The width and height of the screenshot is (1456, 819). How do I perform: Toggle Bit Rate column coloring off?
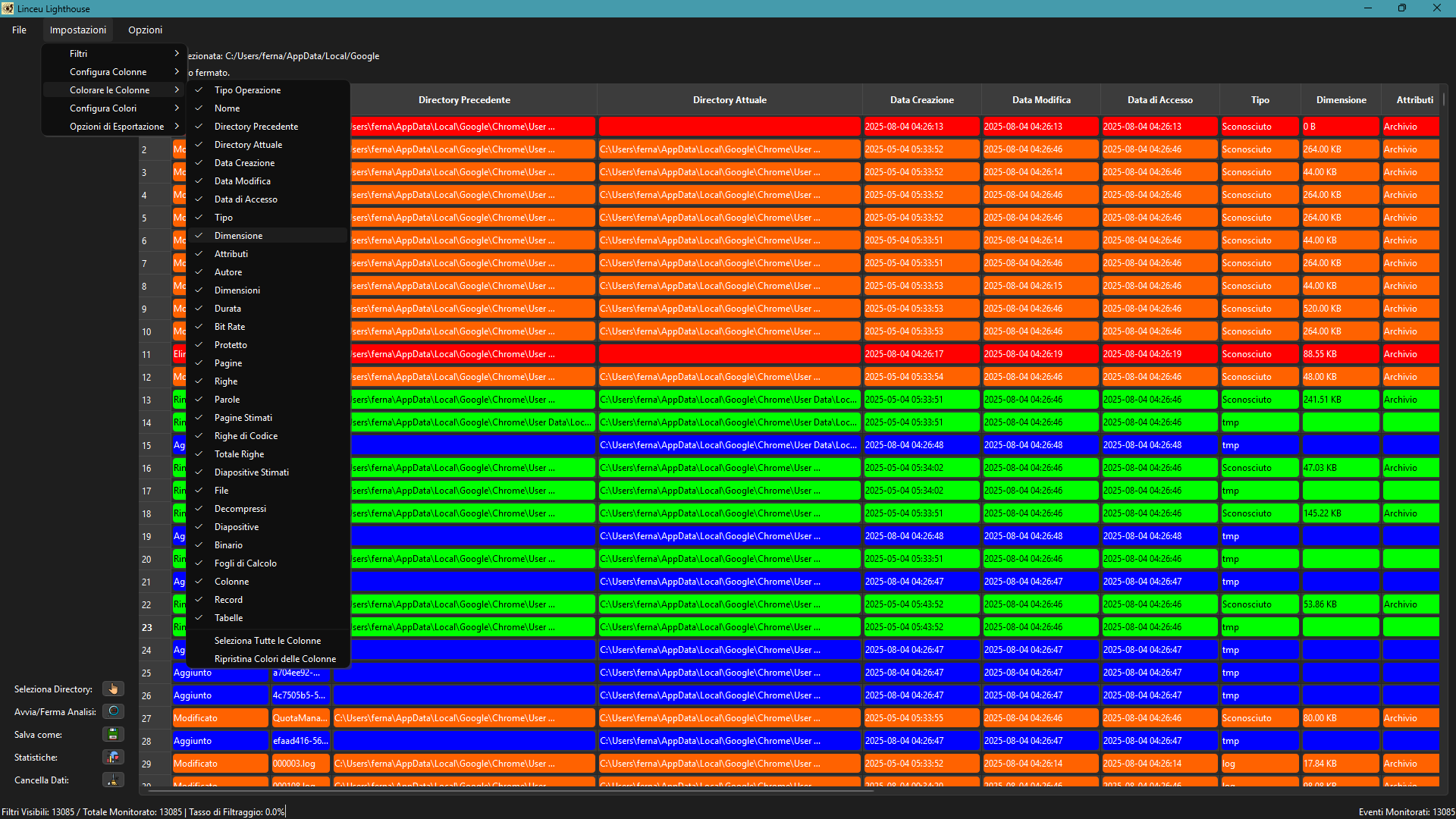tap(230, 327)
